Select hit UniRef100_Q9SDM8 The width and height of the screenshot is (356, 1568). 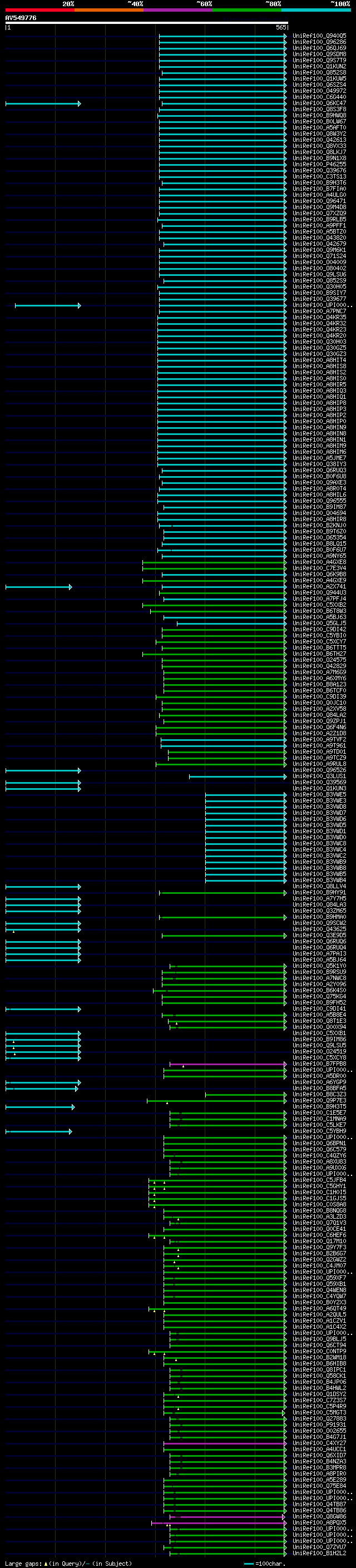point(319,54)
